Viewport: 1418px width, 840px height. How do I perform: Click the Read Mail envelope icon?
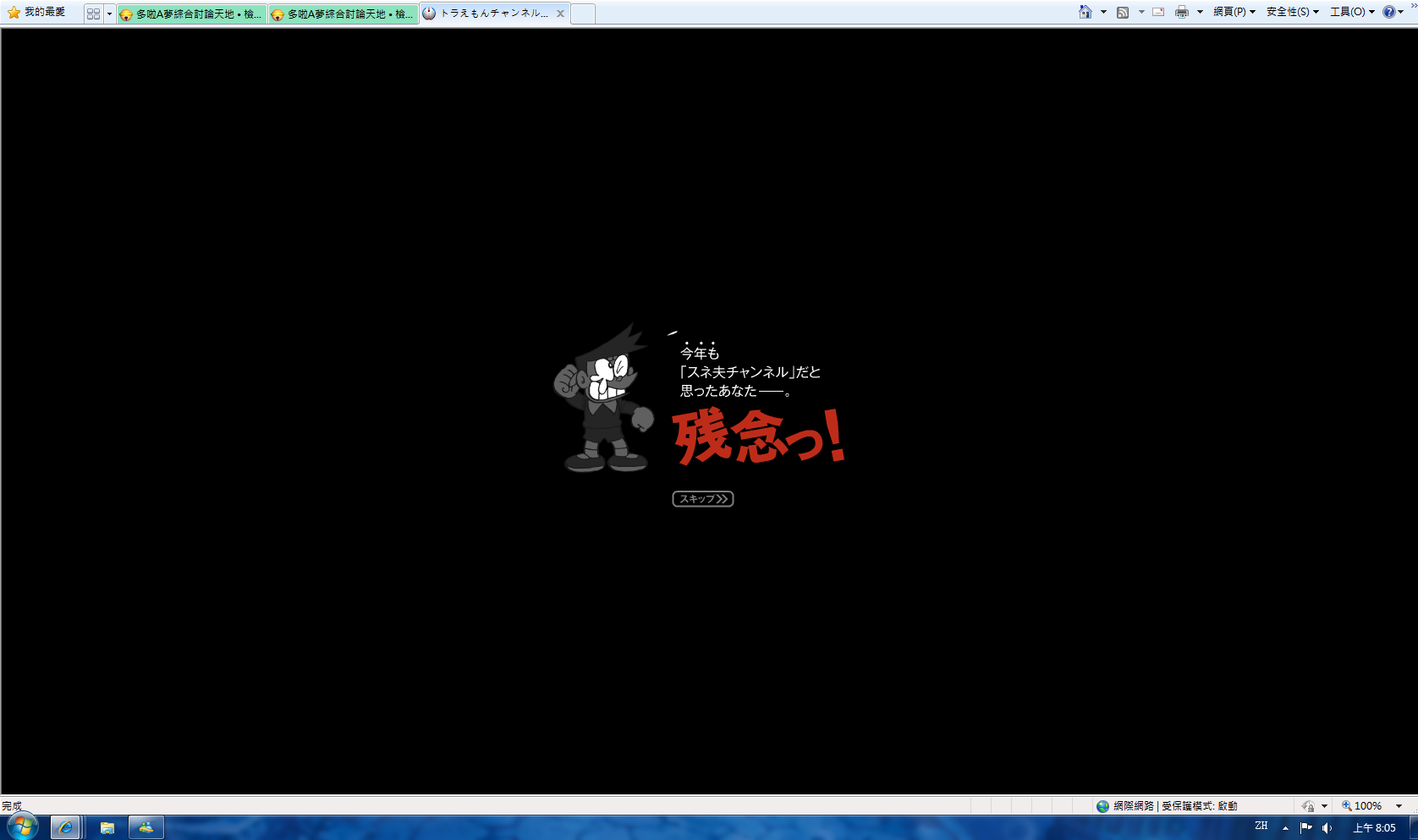[x=1158, y=12]
